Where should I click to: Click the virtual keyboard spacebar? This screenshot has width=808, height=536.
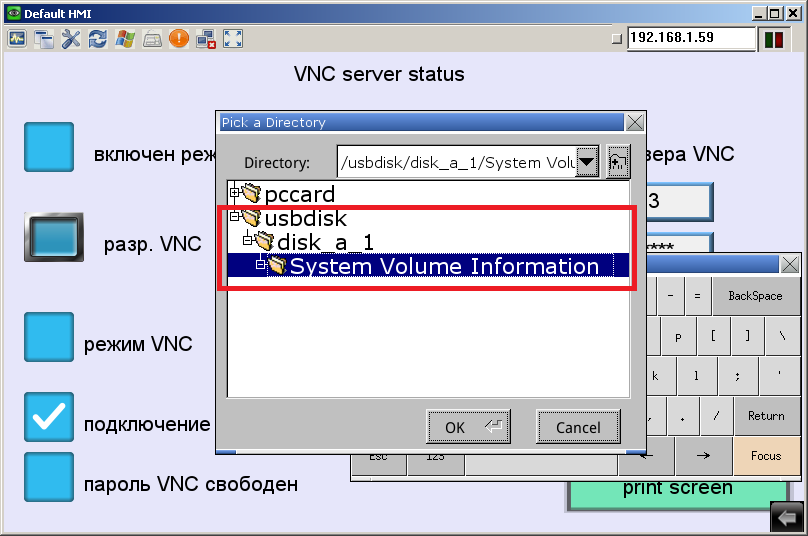[x=541, y=464]
